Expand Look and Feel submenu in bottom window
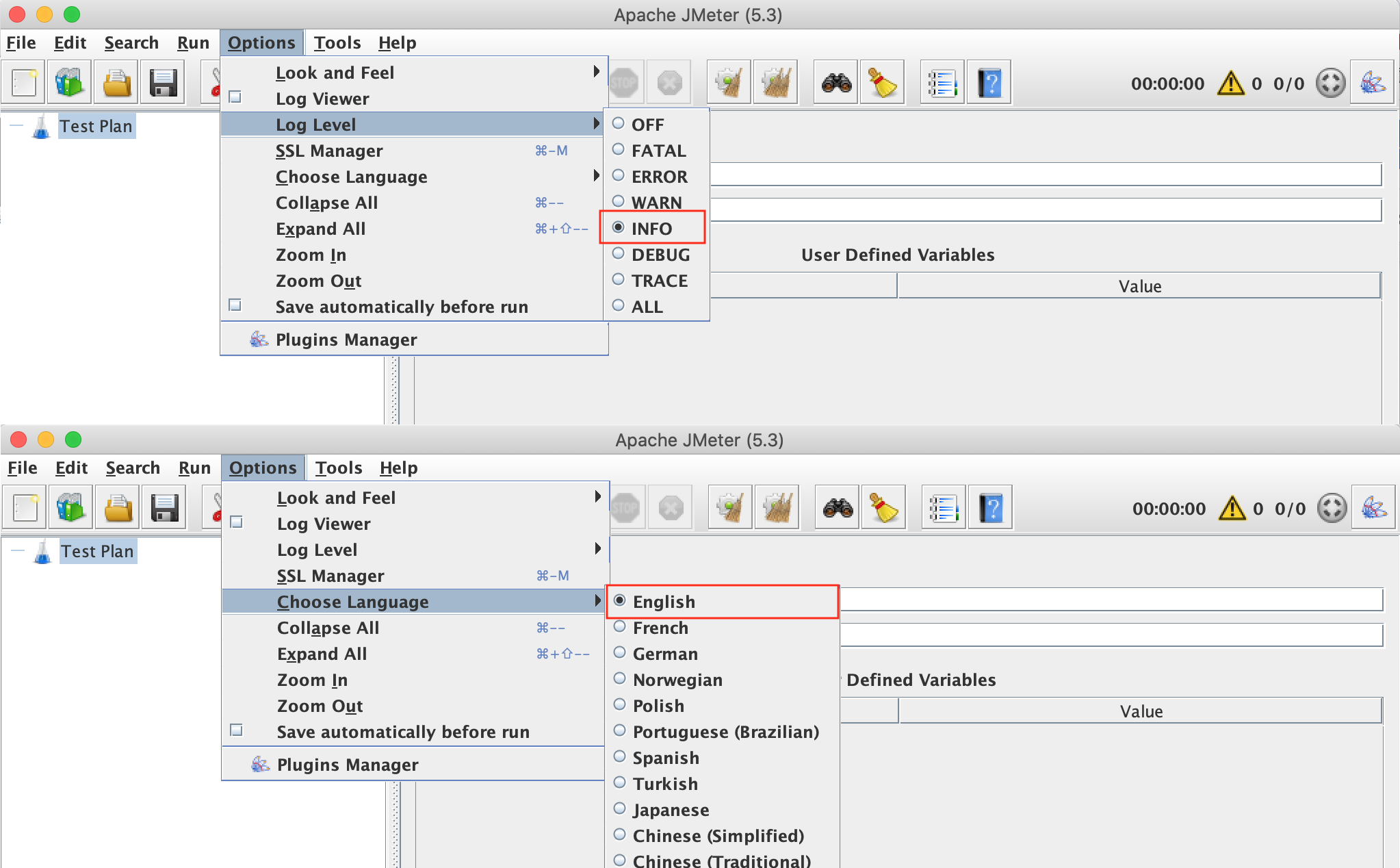The image size is (1400, 868). [415, 498]
